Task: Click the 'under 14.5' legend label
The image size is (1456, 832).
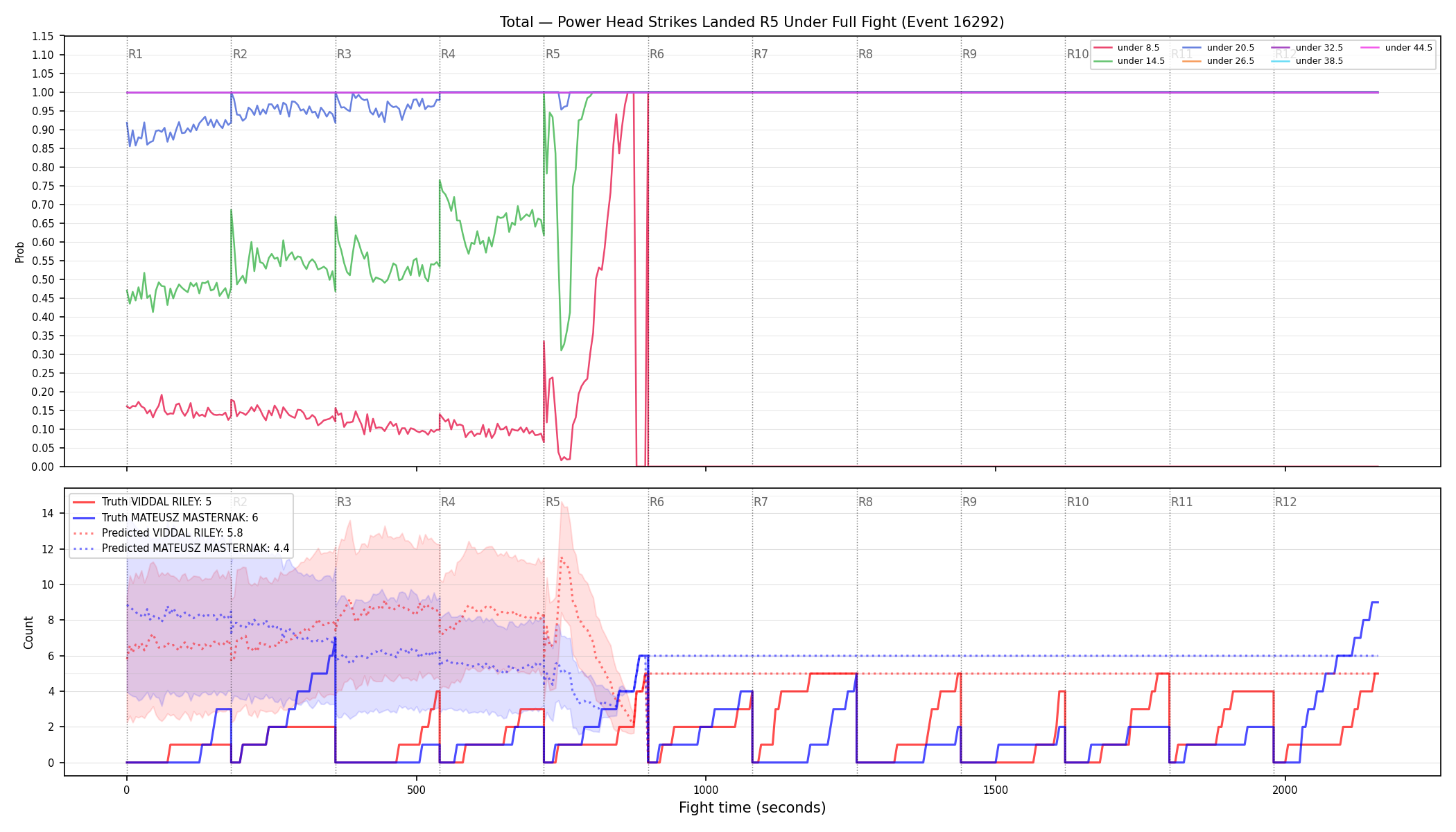Action: 1141,61
